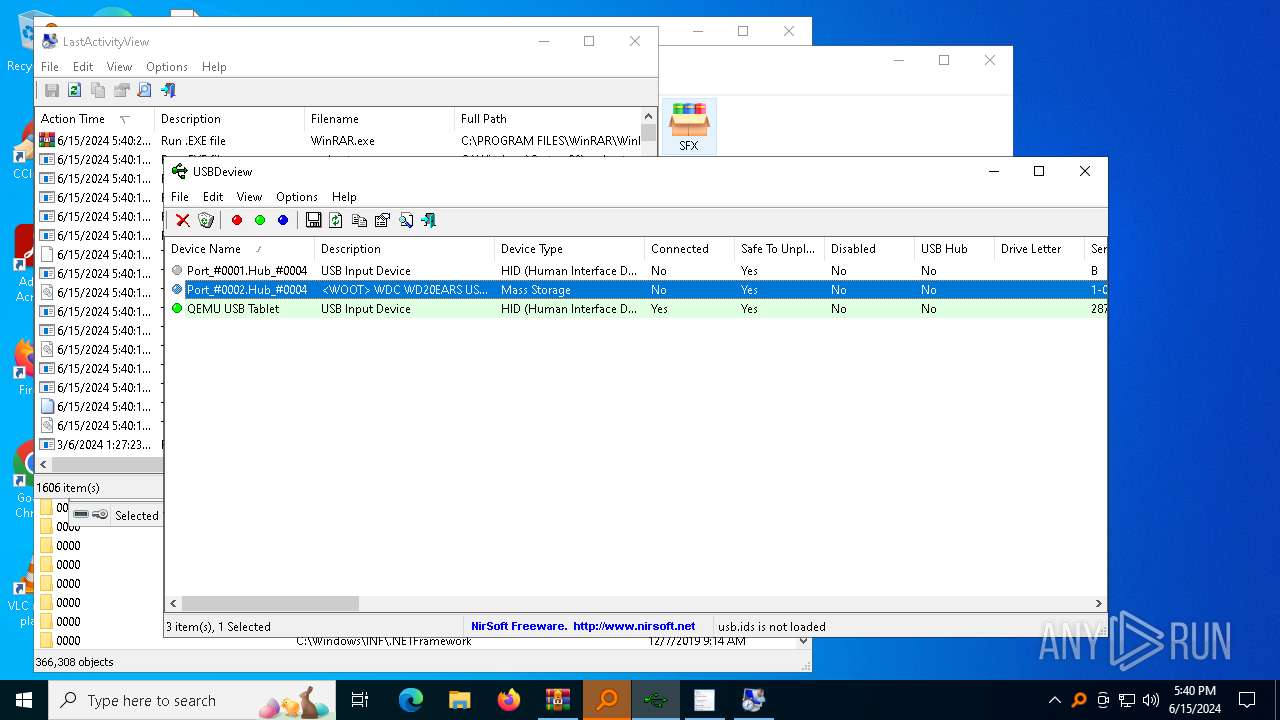This screenshot has height=720, width=1280.
Task: Click the Mass Storage device type cell
Action: click(570, 290)
